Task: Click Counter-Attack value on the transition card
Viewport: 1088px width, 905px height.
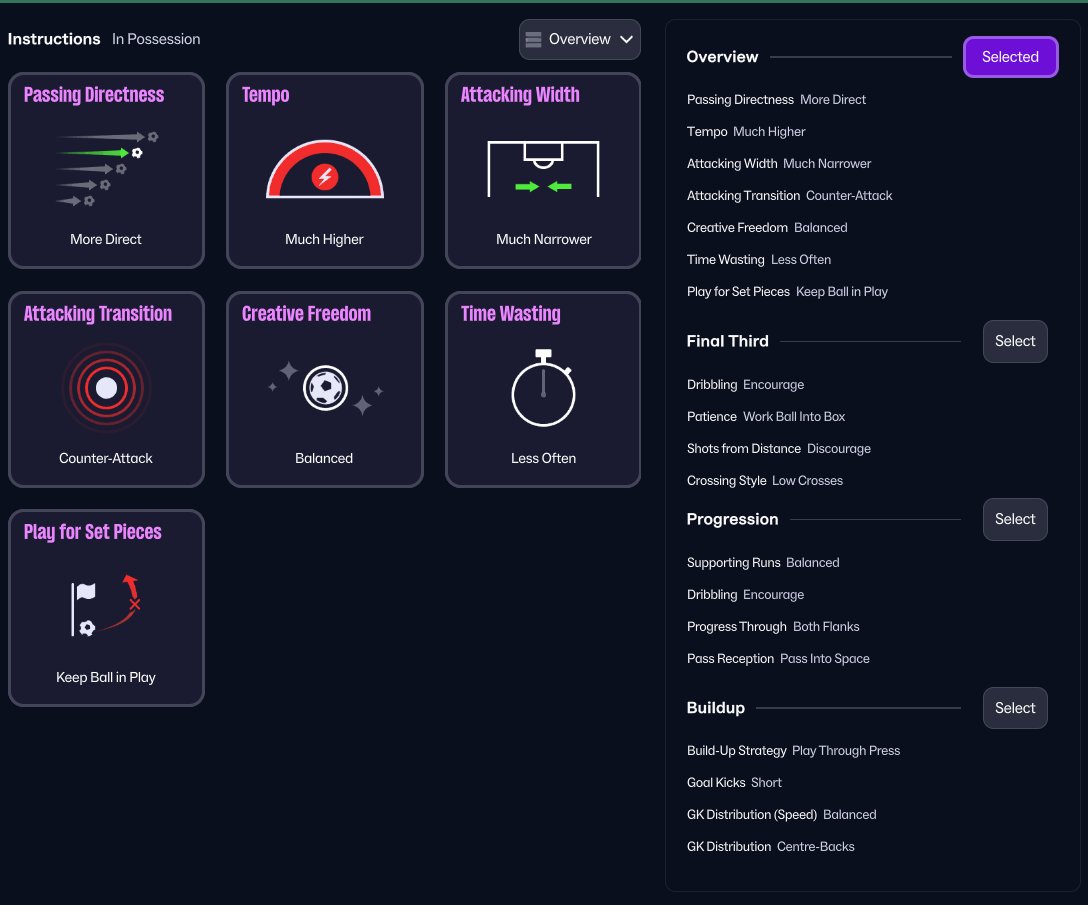Action: (x=105, y=458)
